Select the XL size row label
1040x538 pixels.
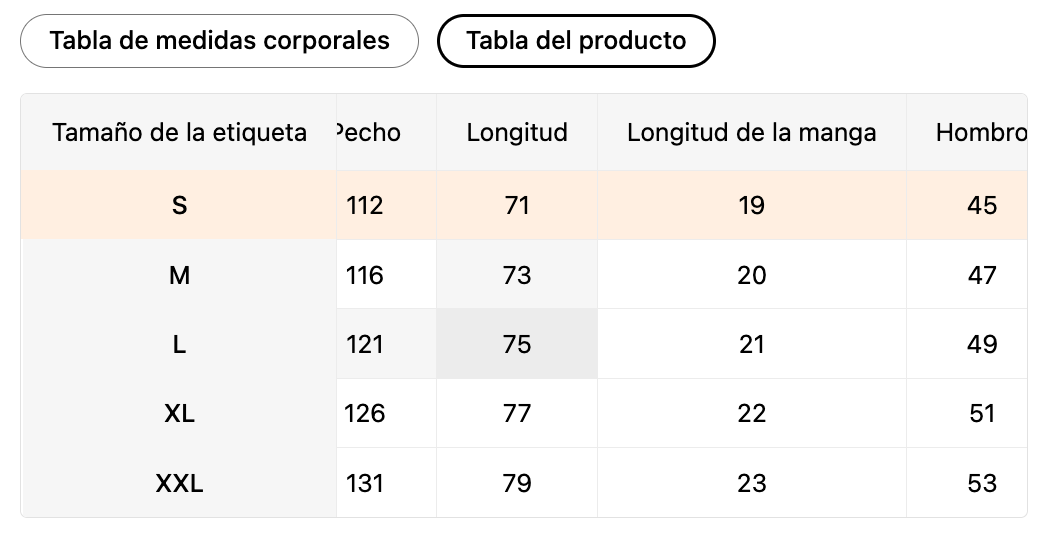coord(179,413)
